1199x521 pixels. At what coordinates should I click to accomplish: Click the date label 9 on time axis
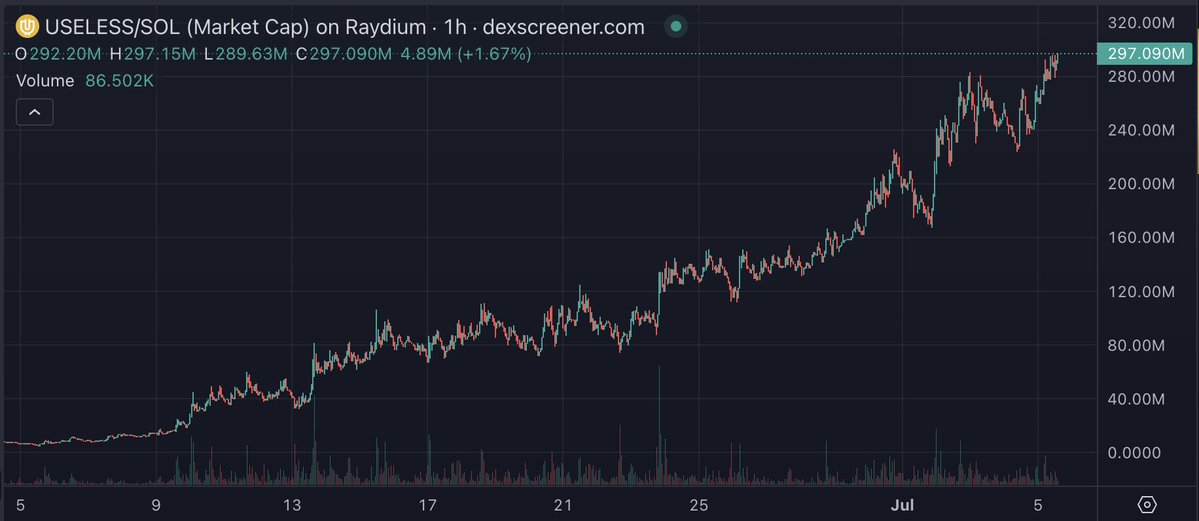point(156,505)
